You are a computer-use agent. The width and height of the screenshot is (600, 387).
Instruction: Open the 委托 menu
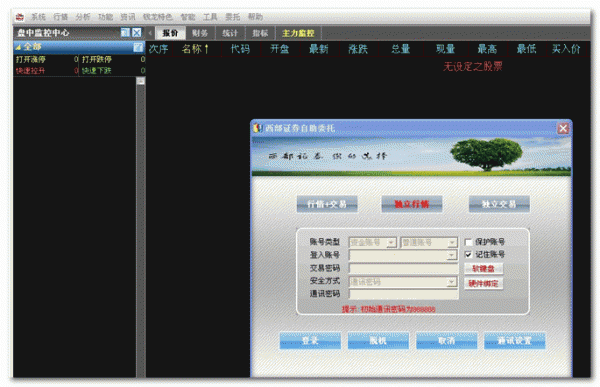233,17
